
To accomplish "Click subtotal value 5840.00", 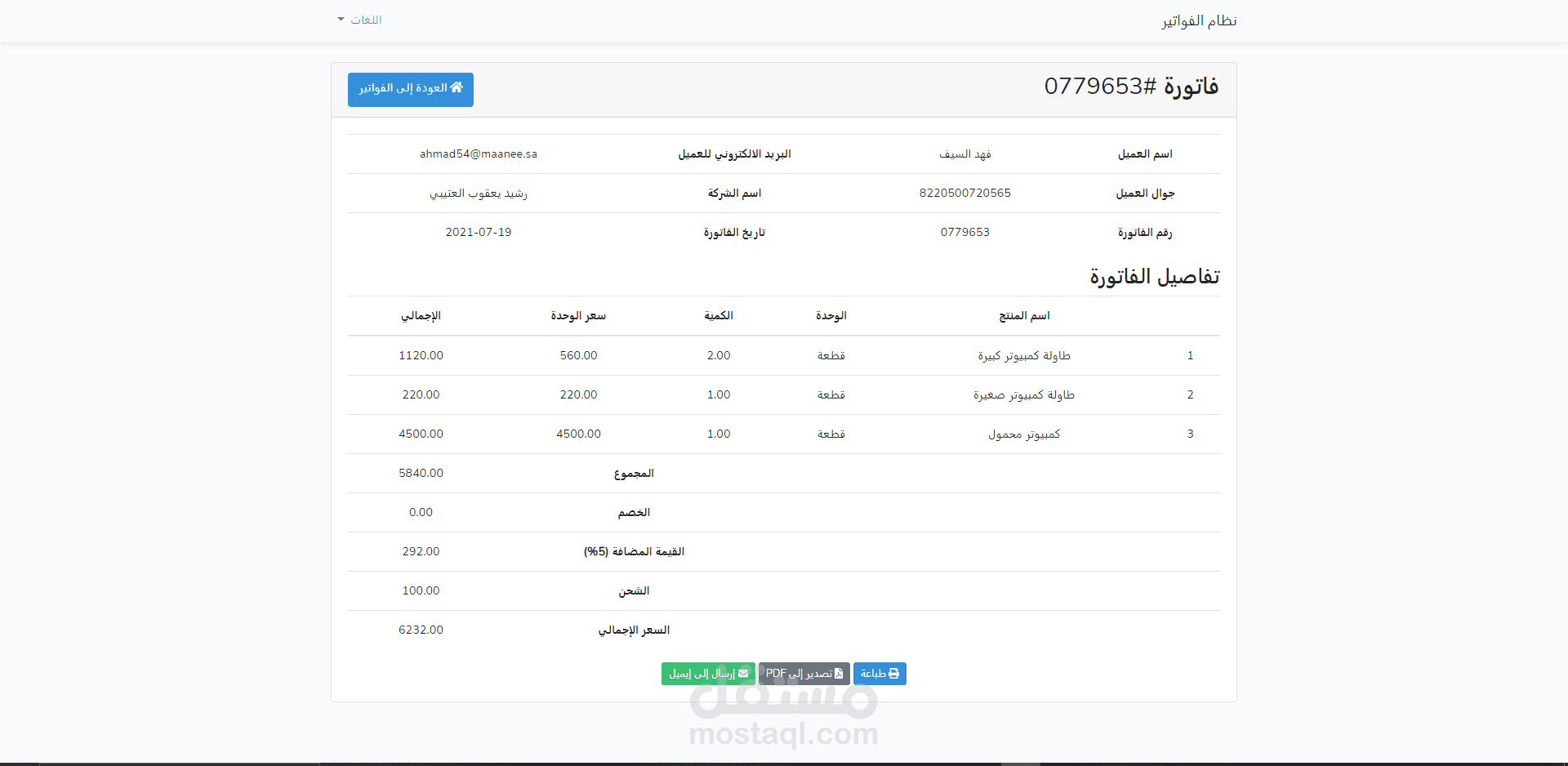I will pyautogui.click(x=421, y=473).
